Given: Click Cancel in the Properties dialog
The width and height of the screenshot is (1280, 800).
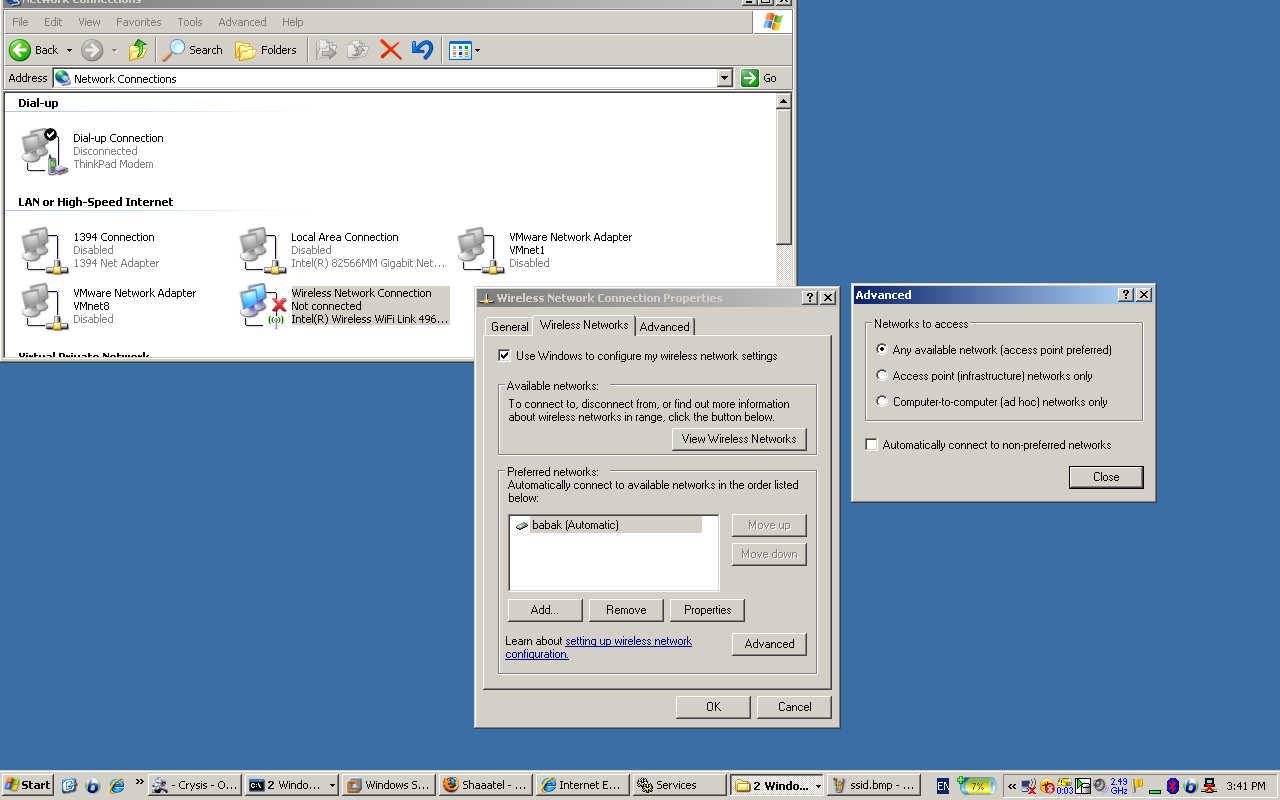Looking at the screenshot, I should click(x=795, y=707).
